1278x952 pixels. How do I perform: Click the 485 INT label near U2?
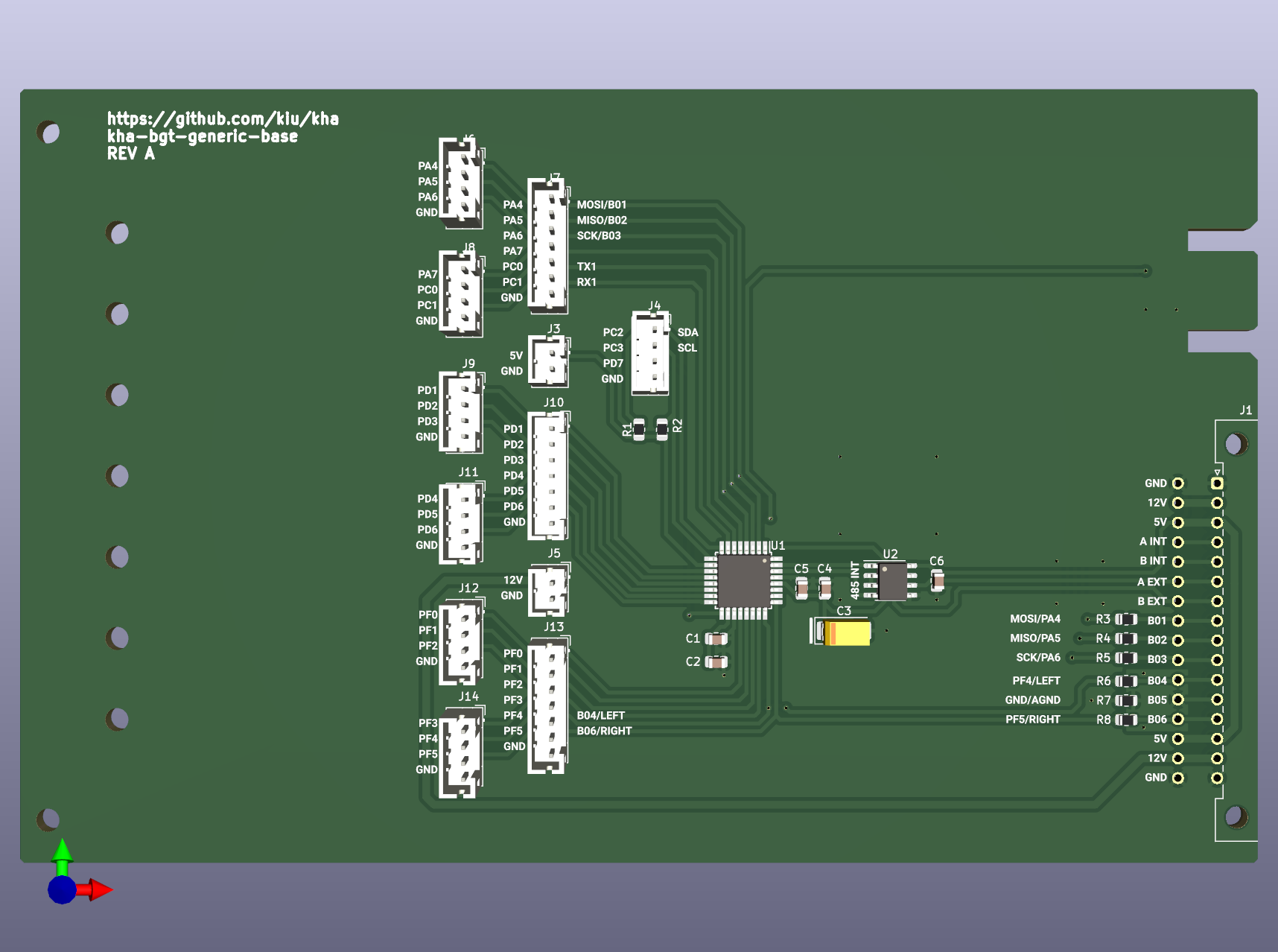pyautogui.click(x=855, y=580)
